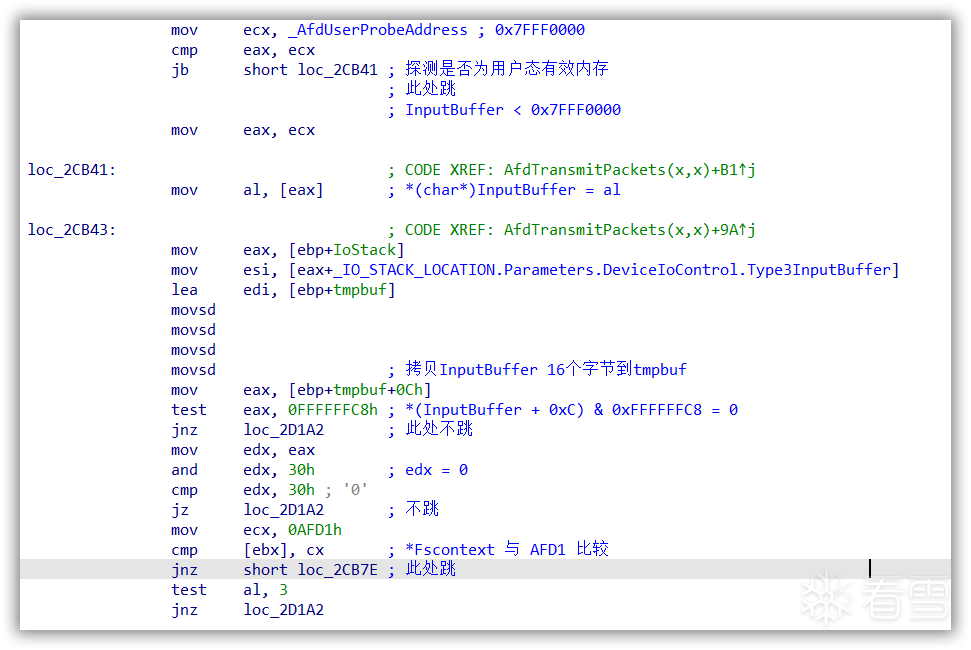Image resolution: width=971 pixels, height=650 pixels.
Task: Click the comment '拷贝InputBuffer 16个字节到tmpbuf'
Action: click(546, 370)
